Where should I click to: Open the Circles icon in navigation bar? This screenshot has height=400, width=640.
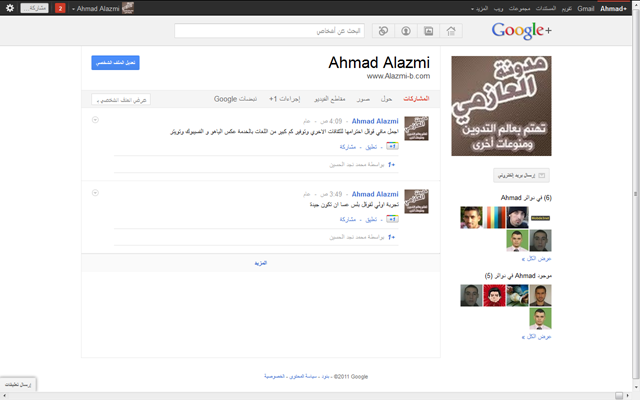coord(383,31)
